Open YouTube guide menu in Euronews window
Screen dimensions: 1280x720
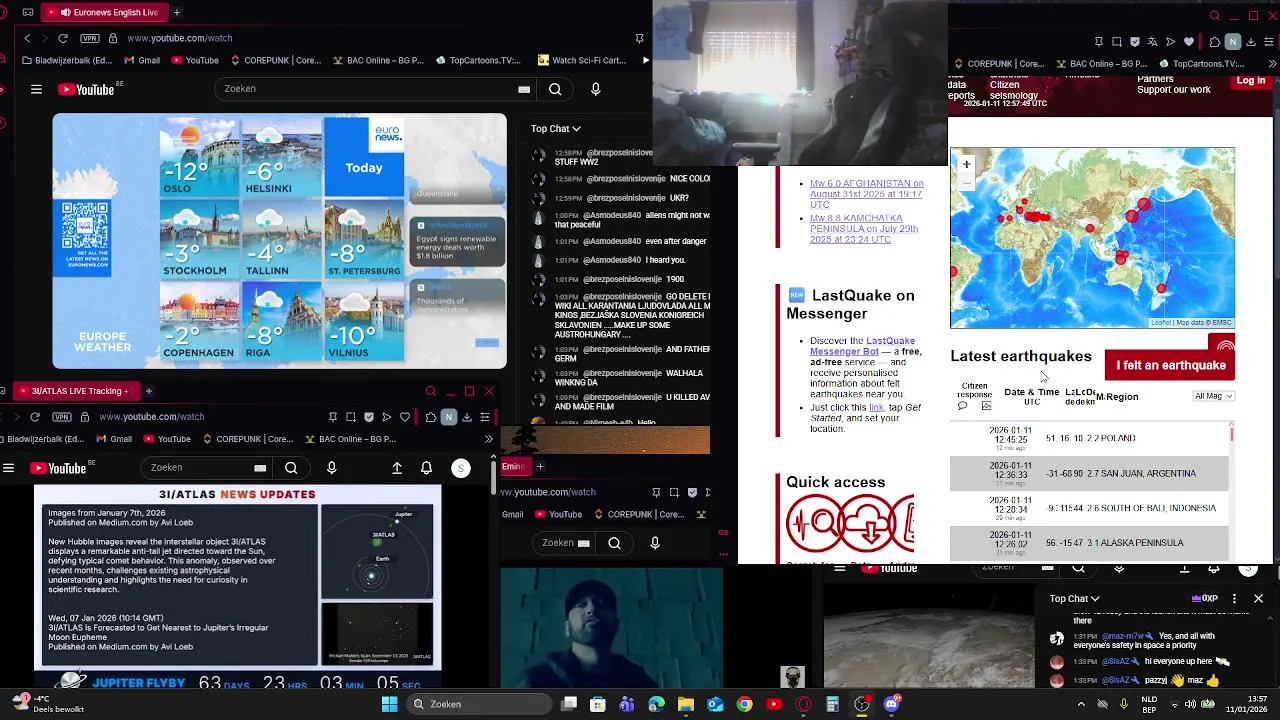pyautogui.click(x=36, y=89)
